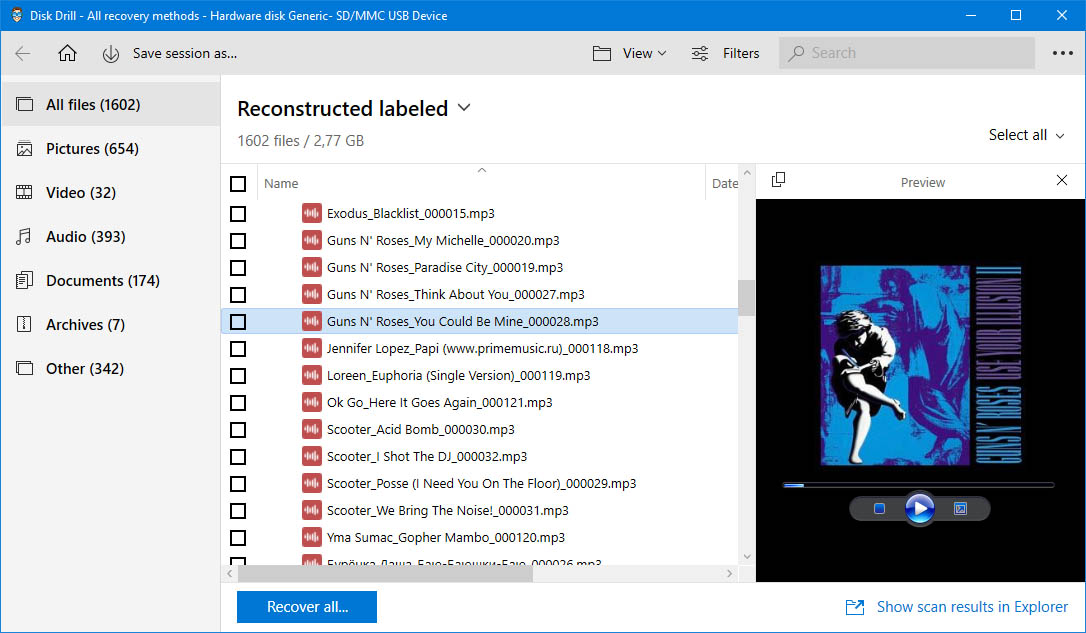Click the vertical scrollbar thumb of file list
The width and height of the screenshot is (1086, 633).
pyautogui.click(x=747, y=298)
